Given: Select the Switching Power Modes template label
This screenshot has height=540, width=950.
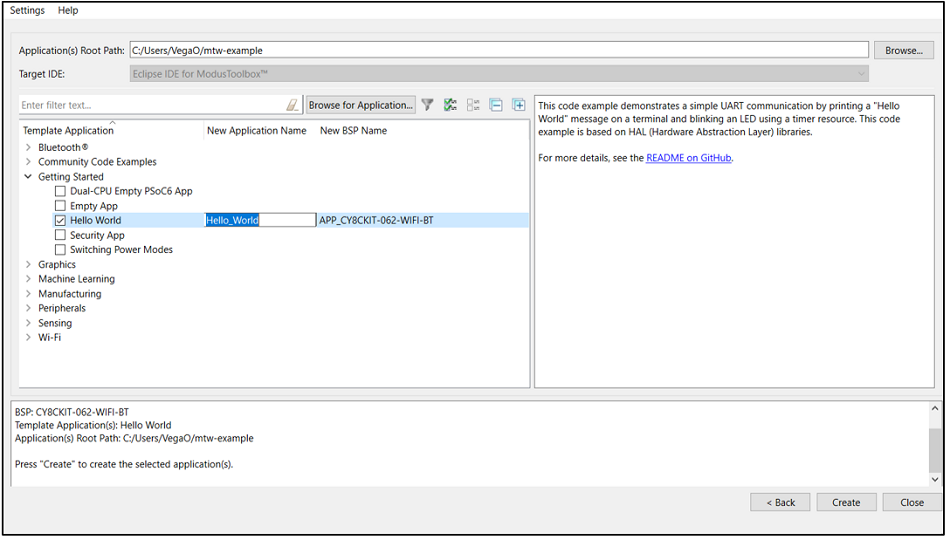Looking at the screenshot, I should click(121, 250).
